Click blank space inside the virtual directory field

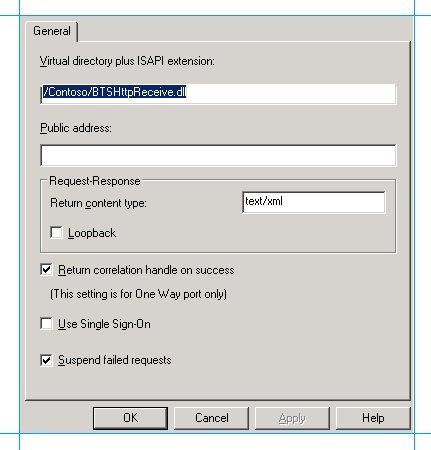[x=290, y=94]
